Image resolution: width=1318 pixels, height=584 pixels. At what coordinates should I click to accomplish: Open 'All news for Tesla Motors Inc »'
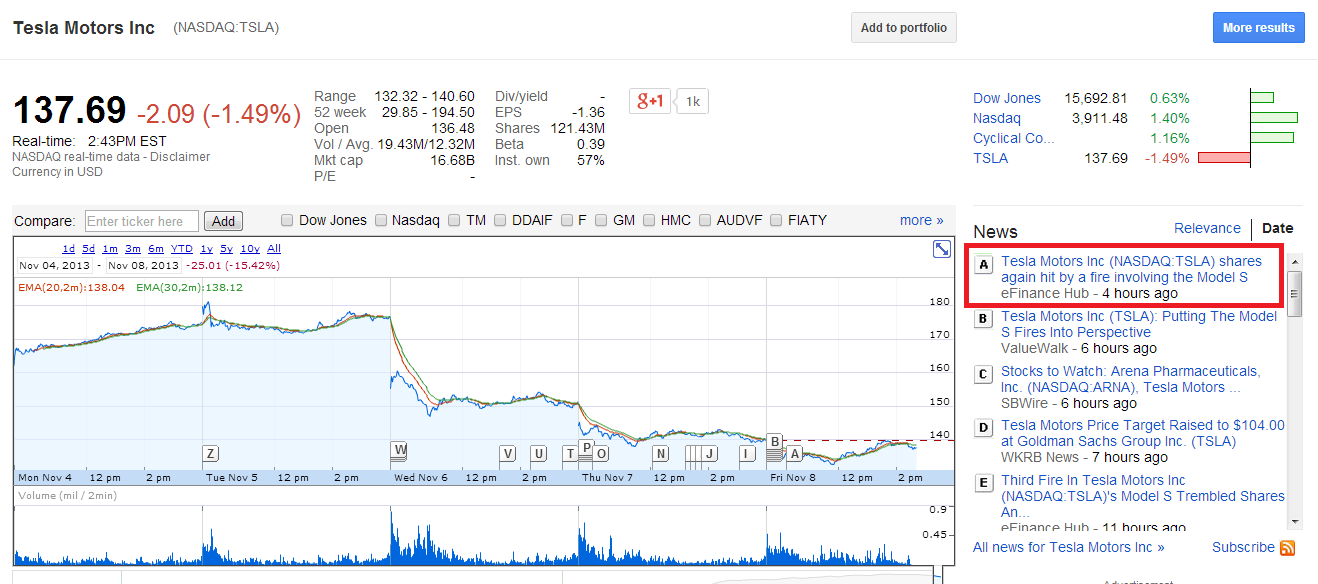[1068, 547]
